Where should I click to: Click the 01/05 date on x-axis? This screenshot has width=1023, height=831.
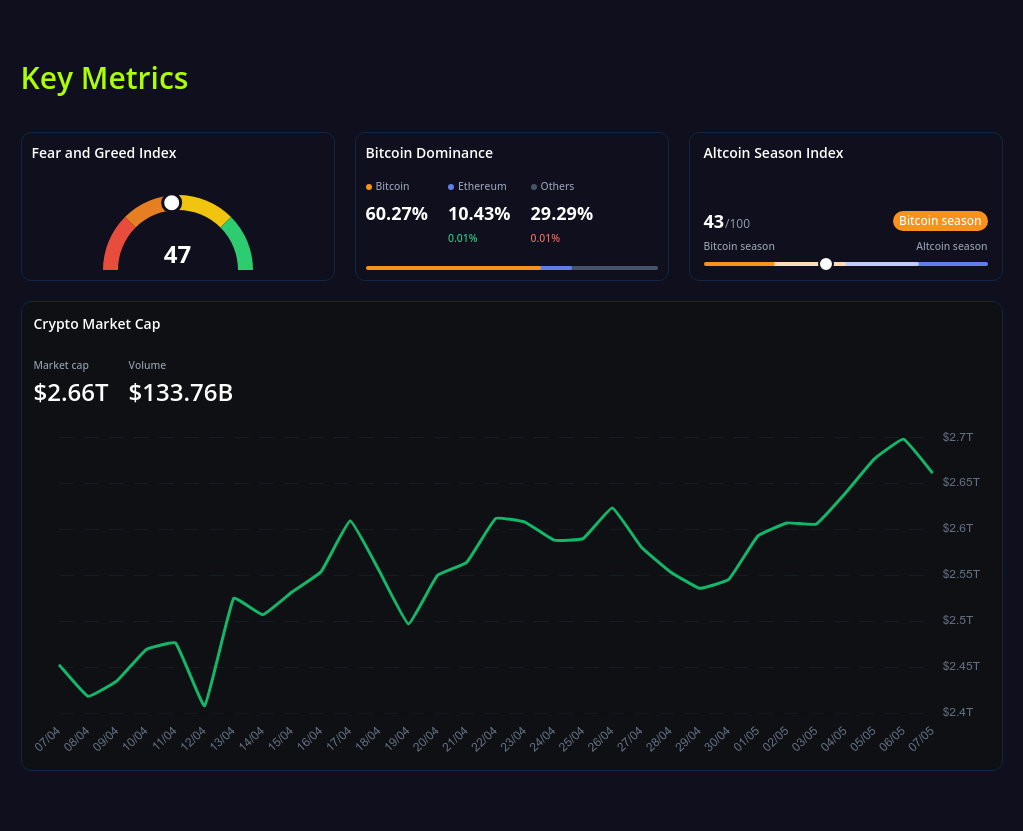point(746,739)
